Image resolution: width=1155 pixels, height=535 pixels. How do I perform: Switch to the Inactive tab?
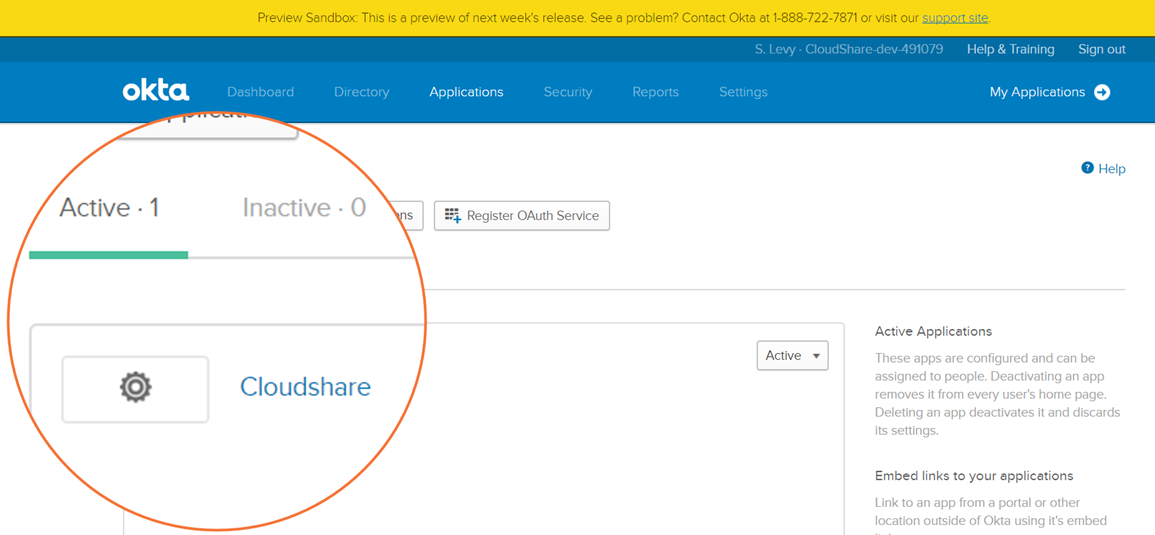click(304, 209)
